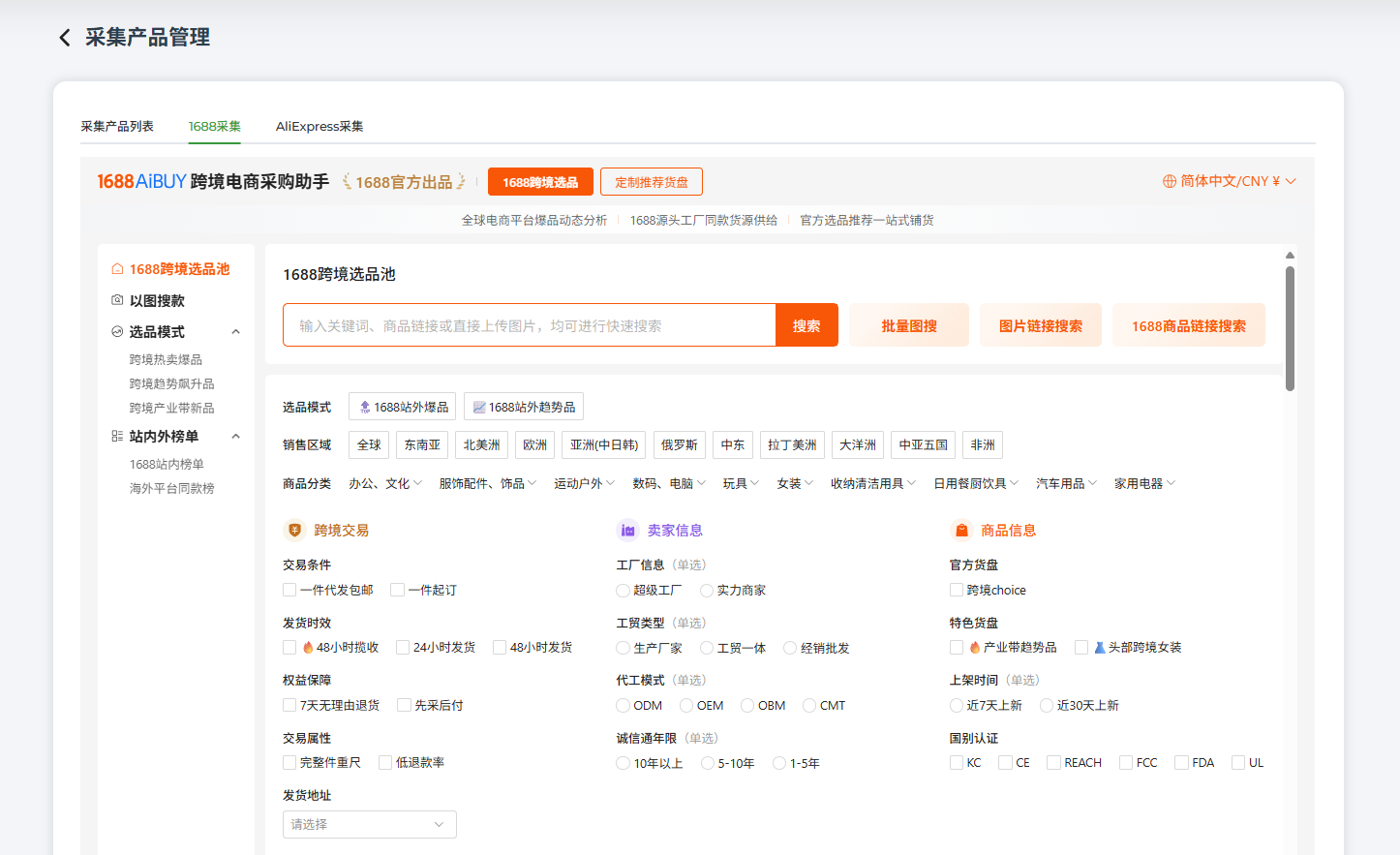
Task: Check the 一件代发包邮 checkbox
Action: [x=289, y=590]
